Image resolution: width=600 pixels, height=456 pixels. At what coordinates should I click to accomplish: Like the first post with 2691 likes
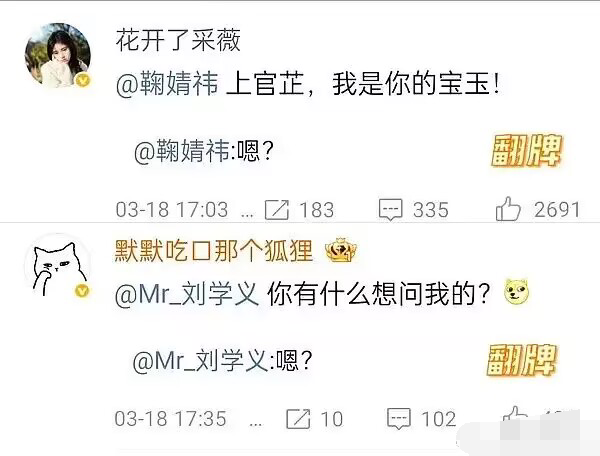click(508, 209)
